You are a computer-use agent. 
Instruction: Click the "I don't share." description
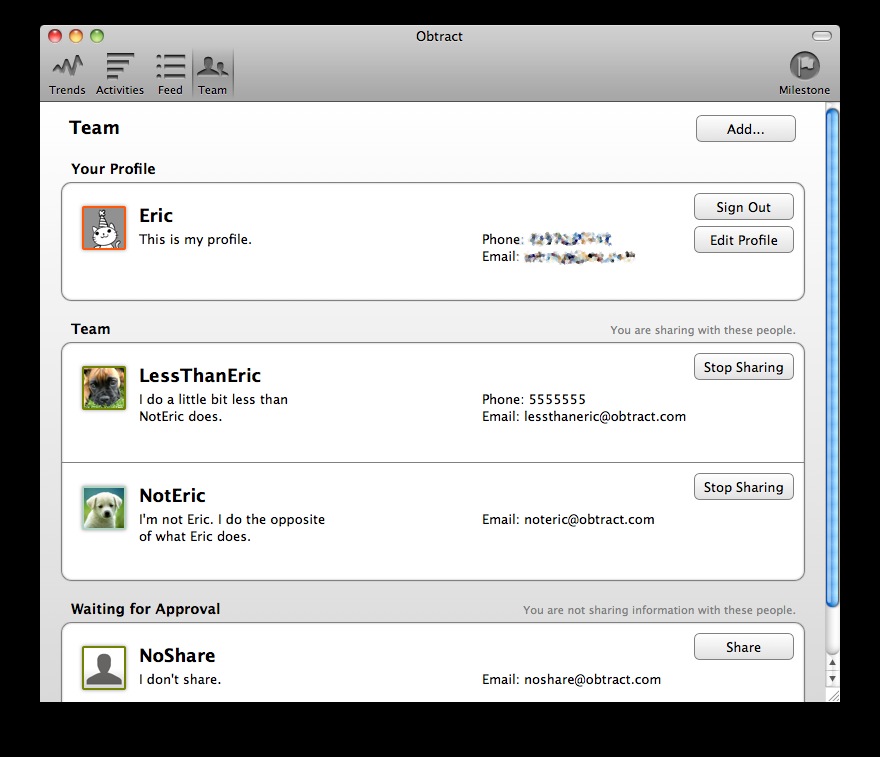point(180,680)
